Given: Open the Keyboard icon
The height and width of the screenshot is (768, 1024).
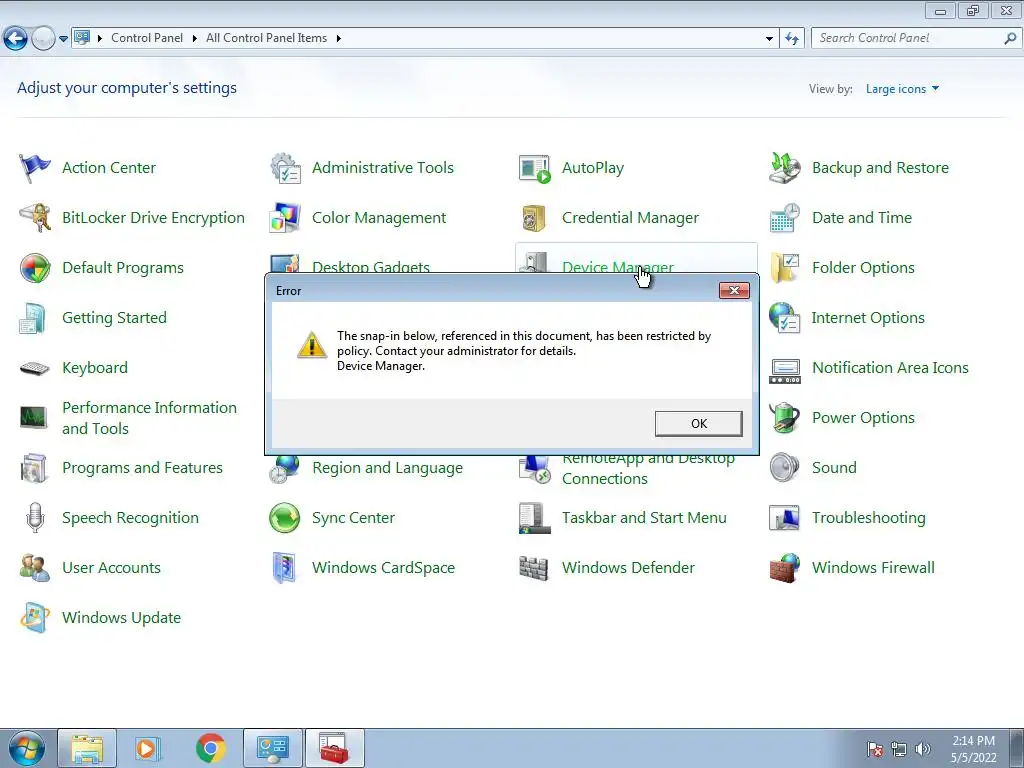Looking at the screenshot, I should click(35, 368).
